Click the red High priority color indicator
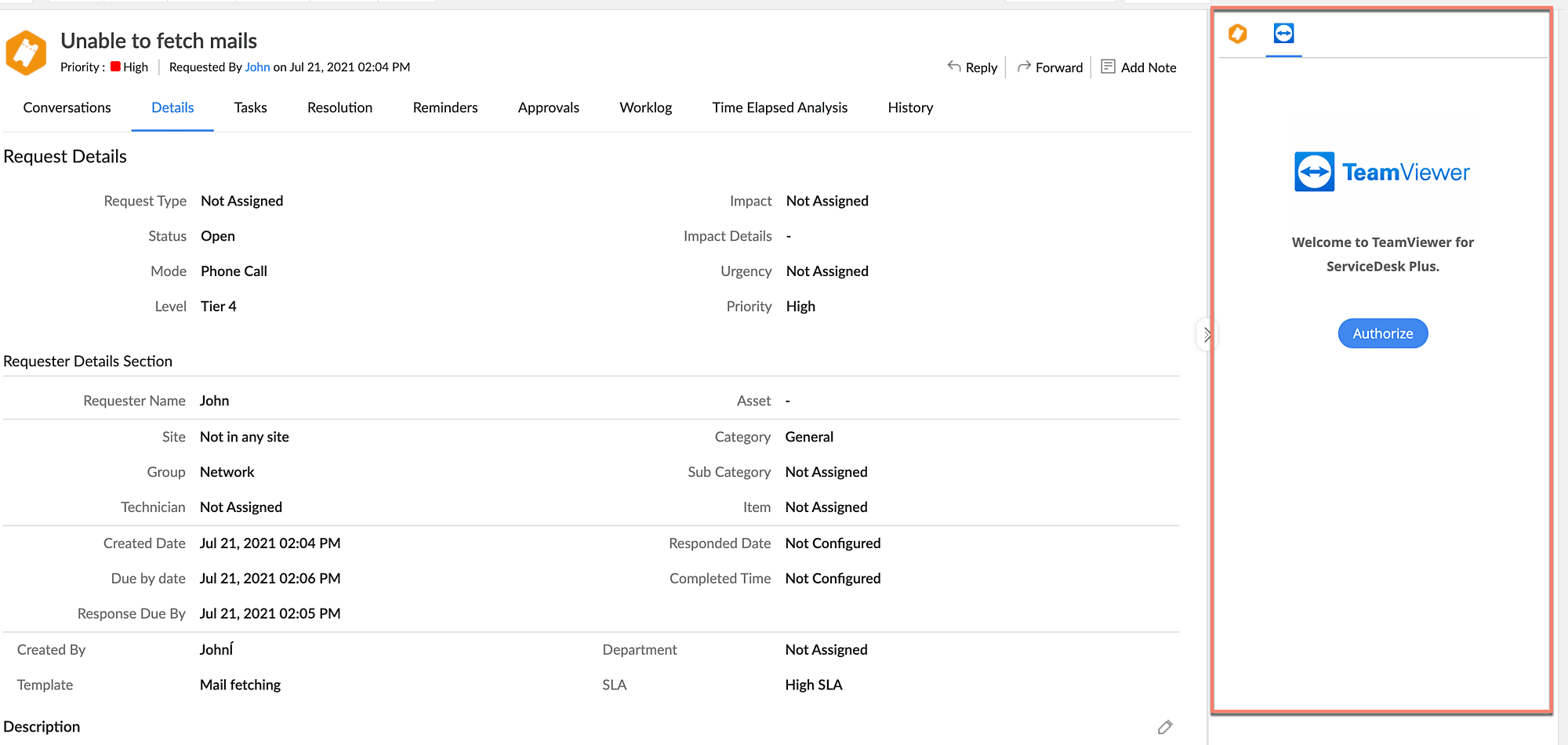 pos(115,67)
